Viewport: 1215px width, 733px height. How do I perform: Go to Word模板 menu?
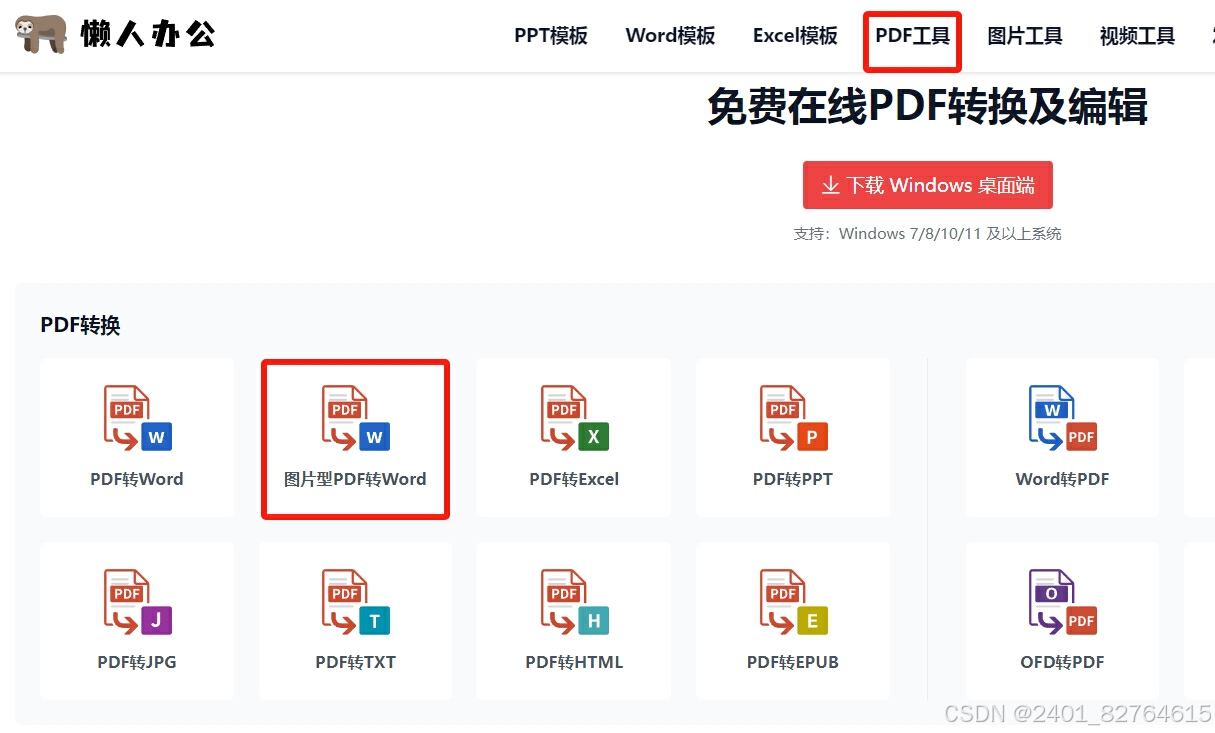point(670,36)
